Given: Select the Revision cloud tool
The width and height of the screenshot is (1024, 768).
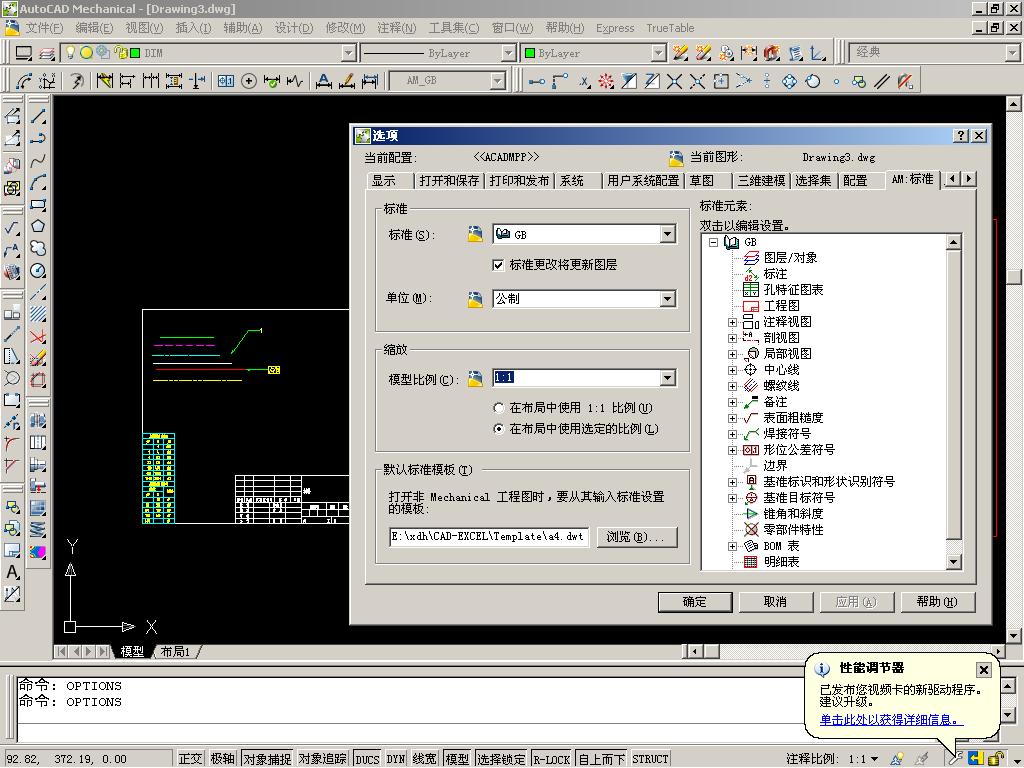Looking at the screenshot, I should click(38, 249).
